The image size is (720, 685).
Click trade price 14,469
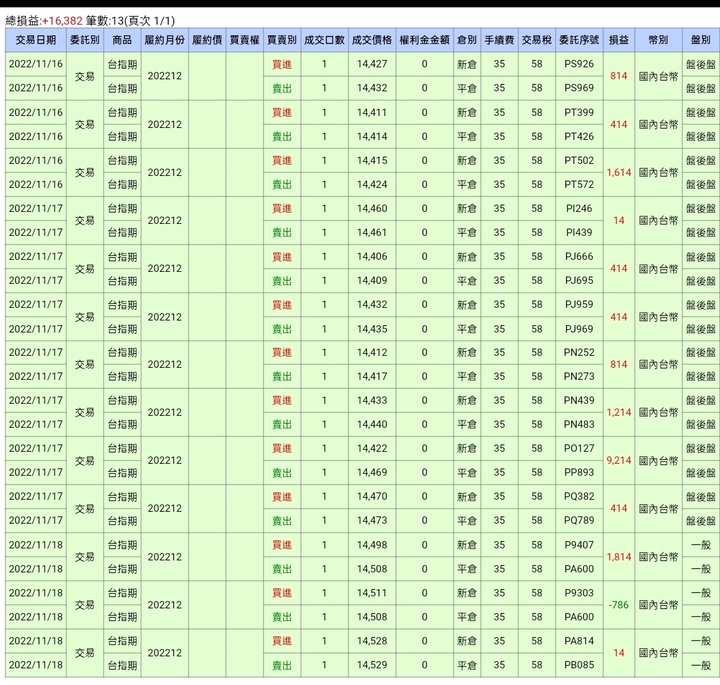(372, 472)
